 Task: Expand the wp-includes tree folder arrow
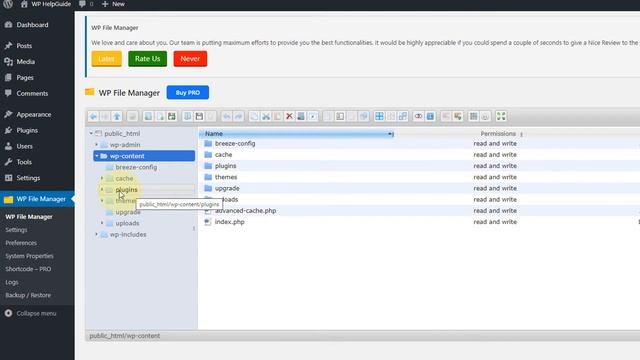point(97,234)
